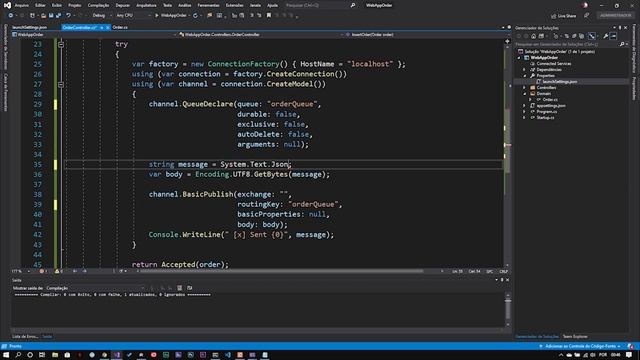
Task: Click the search magnifier in title bar
Action: click(353, 5)
